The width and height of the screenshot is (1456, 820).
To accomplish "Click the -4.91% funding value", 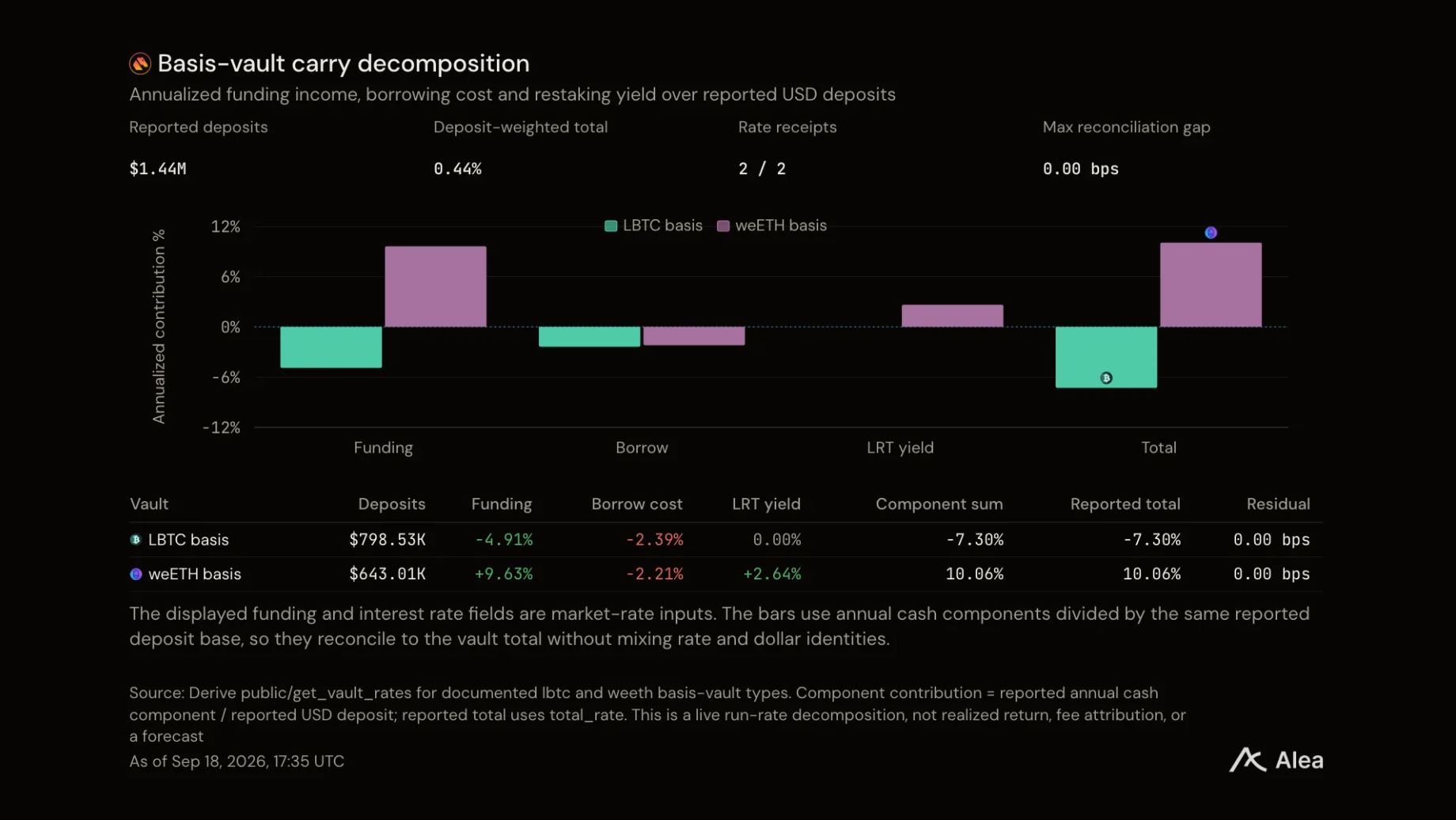I will (503, 540).
